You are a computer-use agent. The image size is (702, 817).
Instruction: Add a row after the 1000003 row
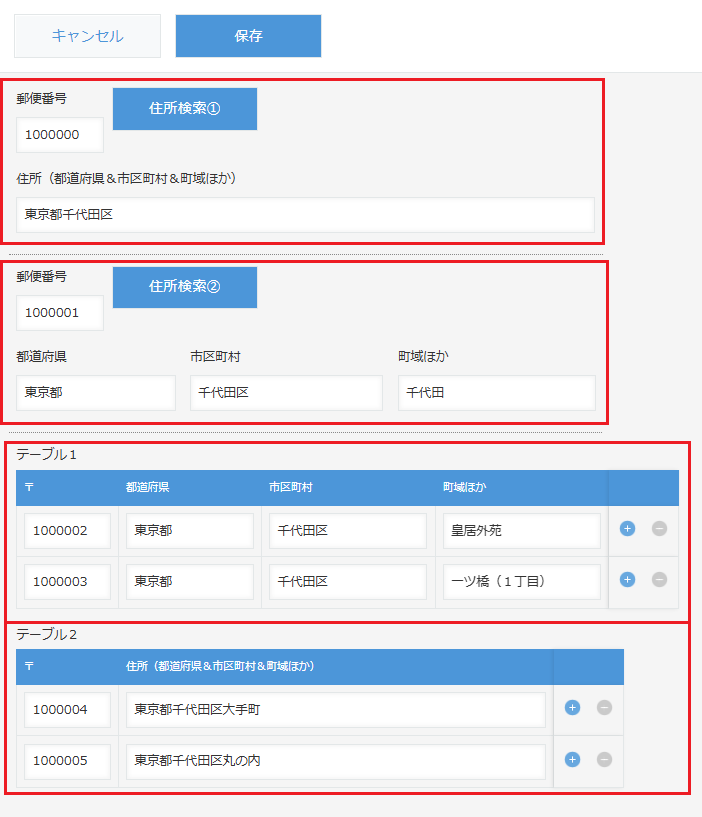627,579
